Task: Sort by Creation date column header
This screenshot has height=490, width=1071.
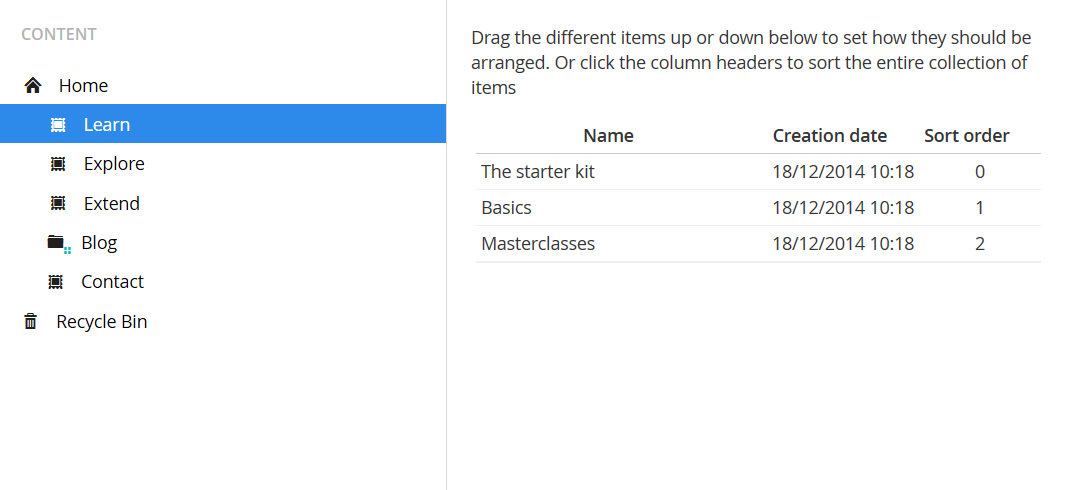Action: point(830,136)
